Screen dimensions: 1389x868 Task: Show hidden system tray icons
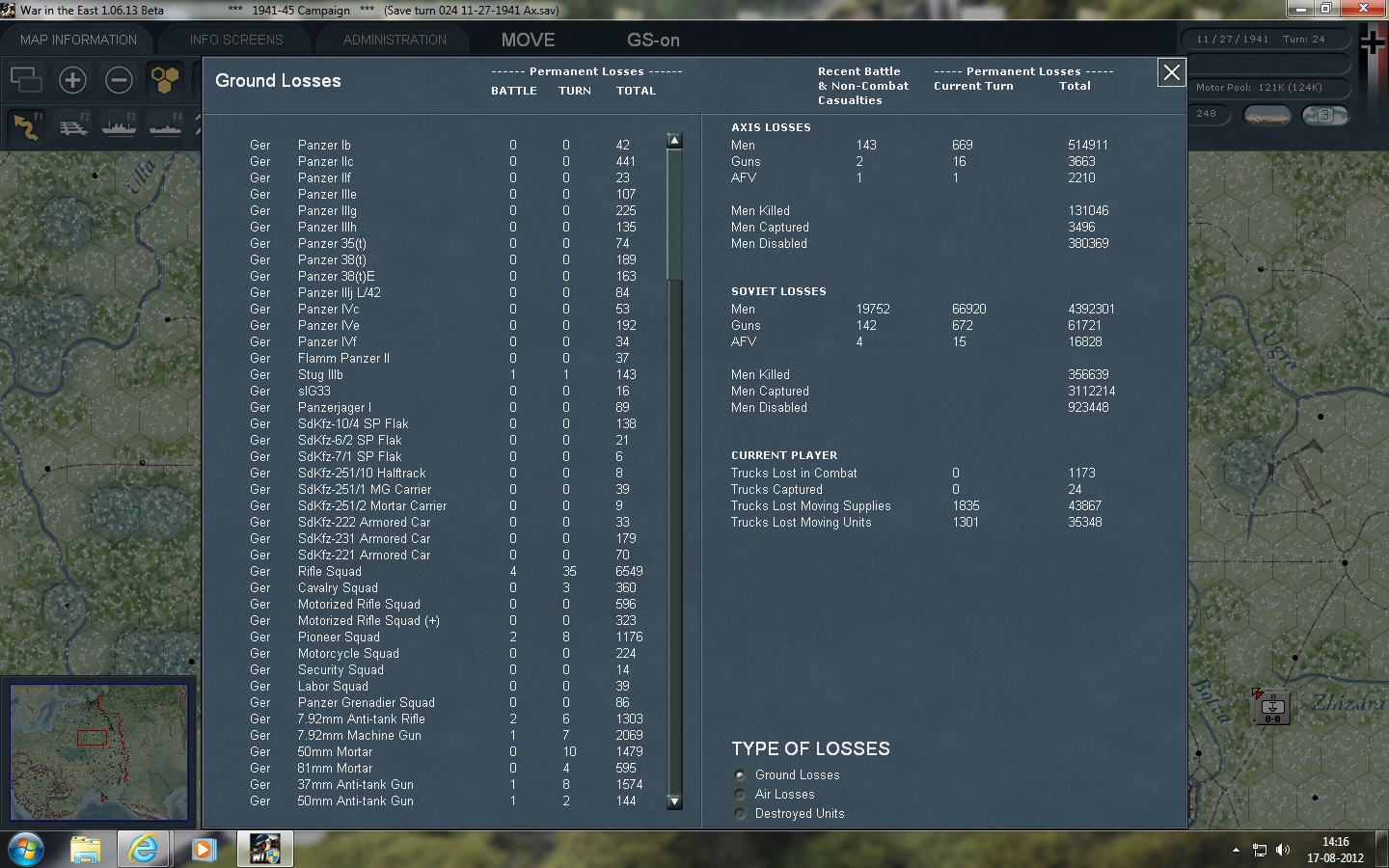1236,850
